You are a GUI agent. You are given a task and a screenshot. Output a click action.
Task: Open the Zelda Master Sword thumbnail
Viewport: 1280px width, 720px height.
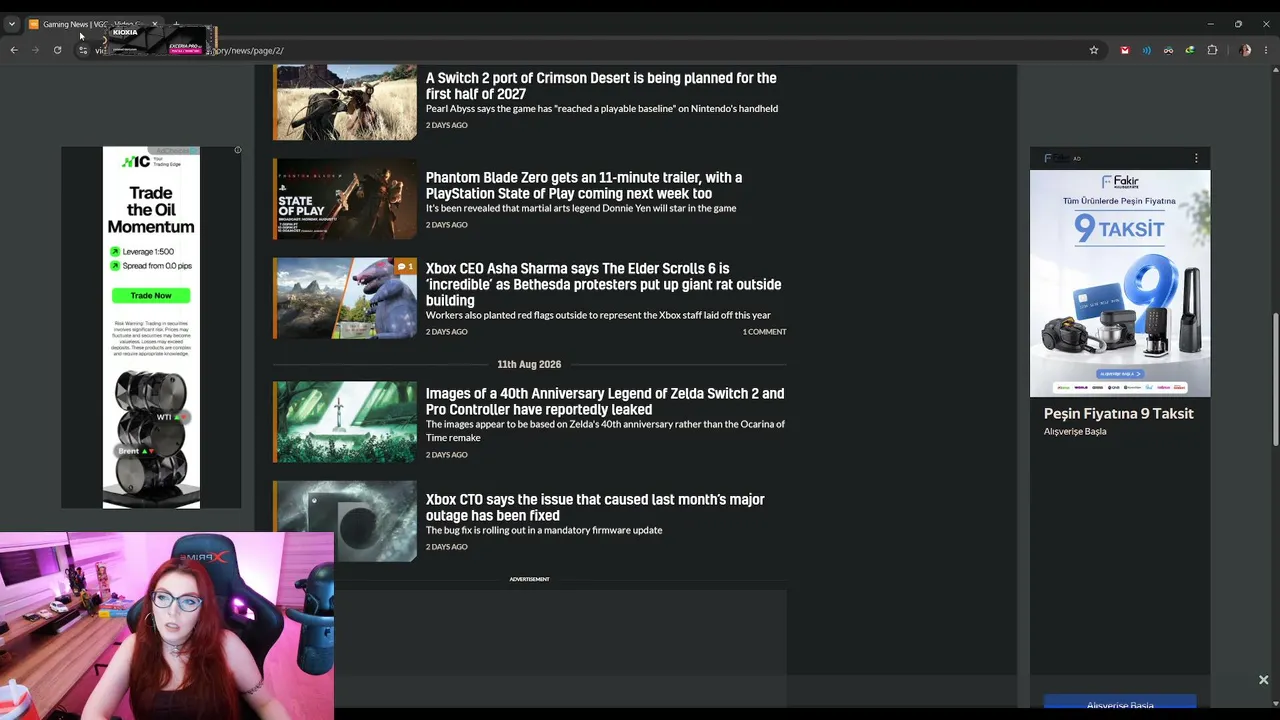point(345,421)
